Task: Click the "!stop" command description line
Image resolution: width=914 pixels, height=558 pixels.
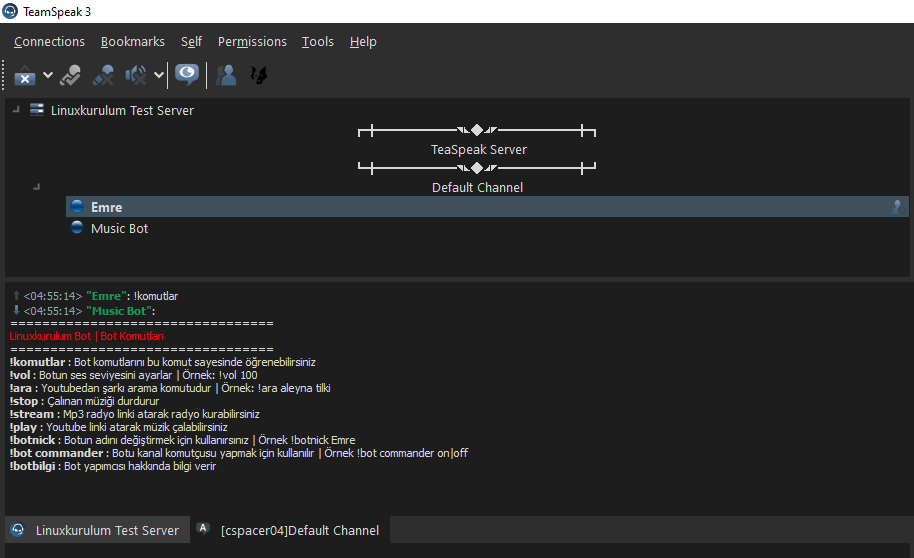Action: point(84,401)
